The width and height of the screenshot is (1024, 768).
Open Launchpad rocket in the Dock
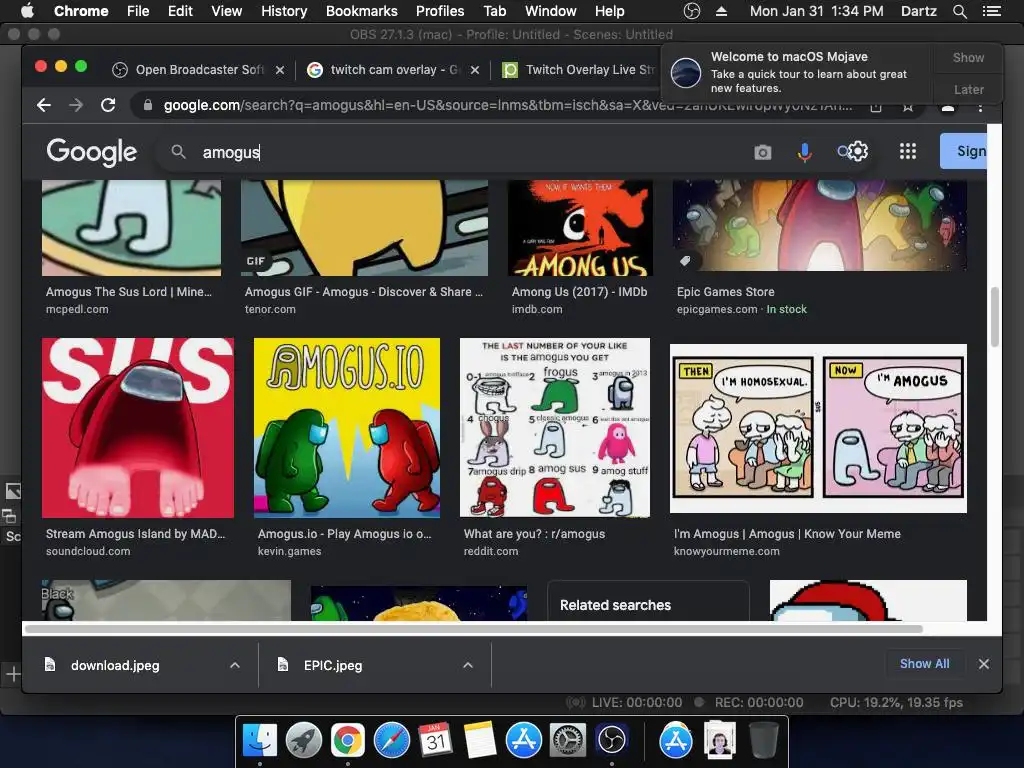tap(304, 741)
